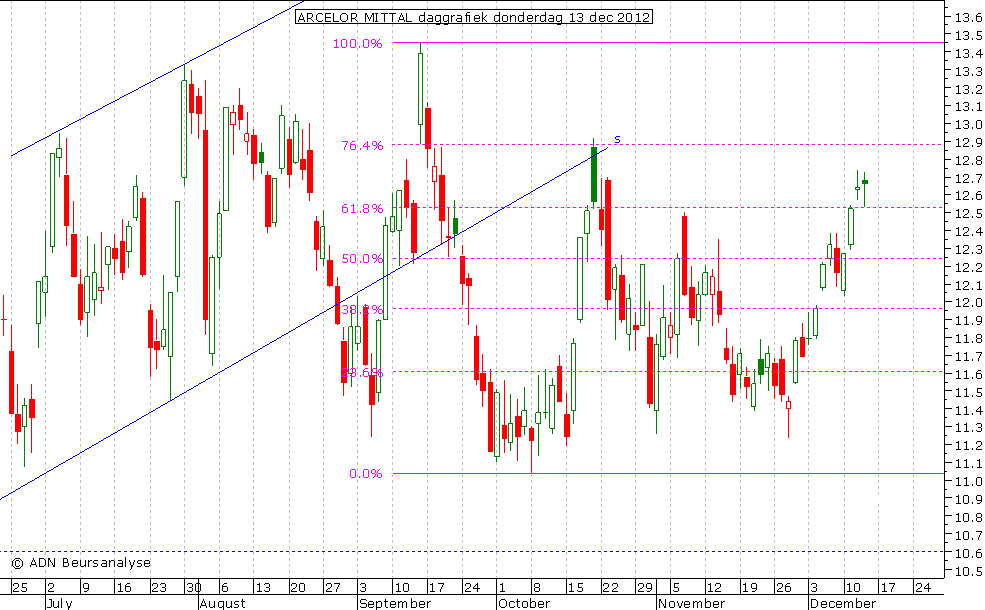The height and width of the screenshot is (610, 985).
Task: Select the 50.0% Fibonacci label
Action: tap(362, 259)
